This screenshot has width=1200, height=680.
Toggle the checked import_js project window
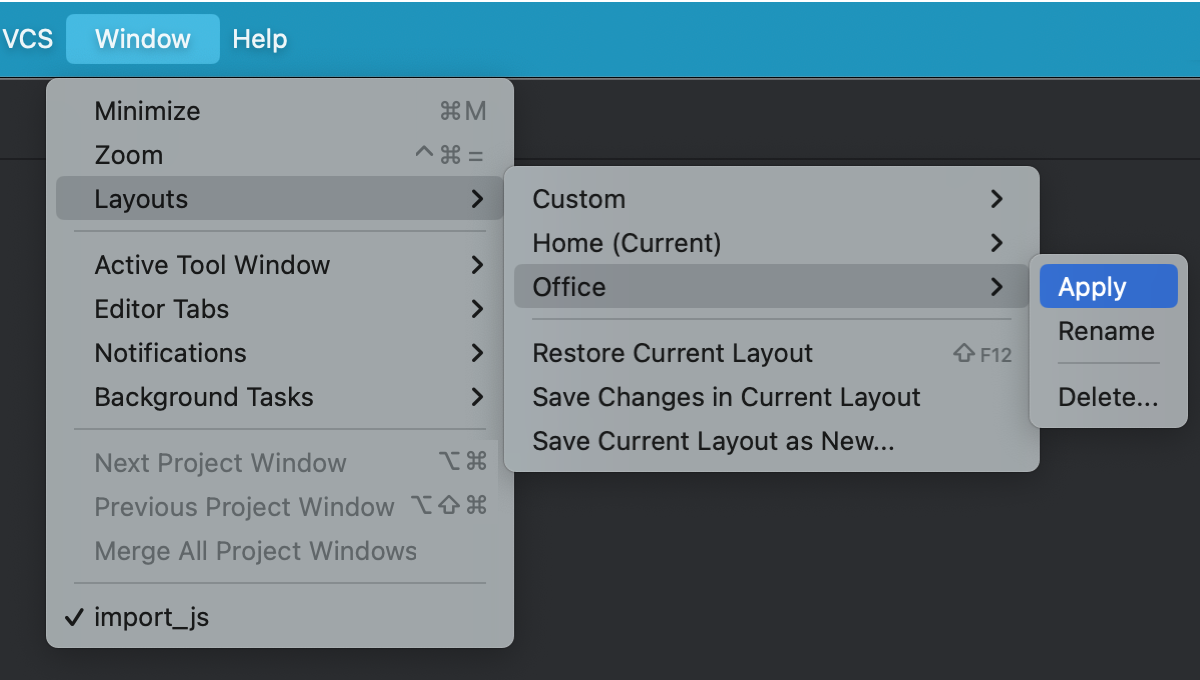click(151, 617)
